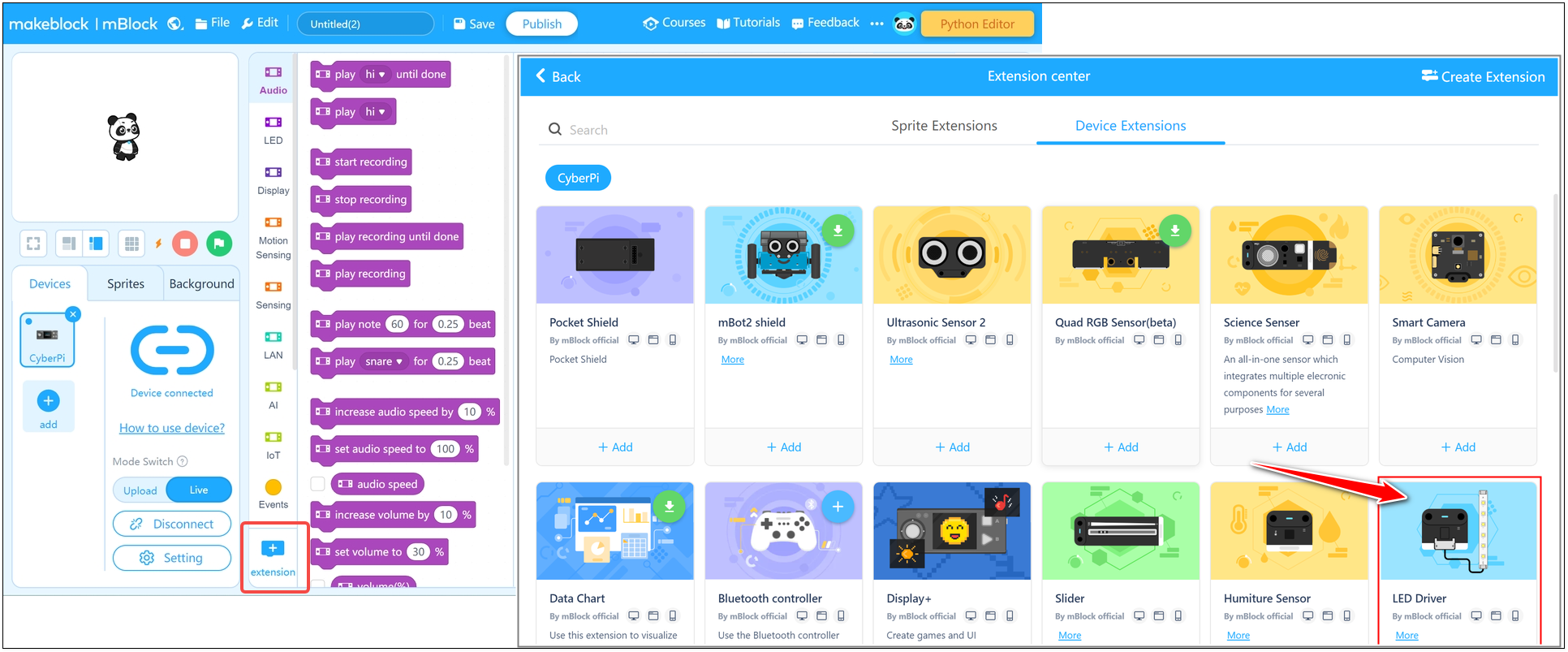
Task: Click the Disconnect button
Action: [x=172, y=524]
